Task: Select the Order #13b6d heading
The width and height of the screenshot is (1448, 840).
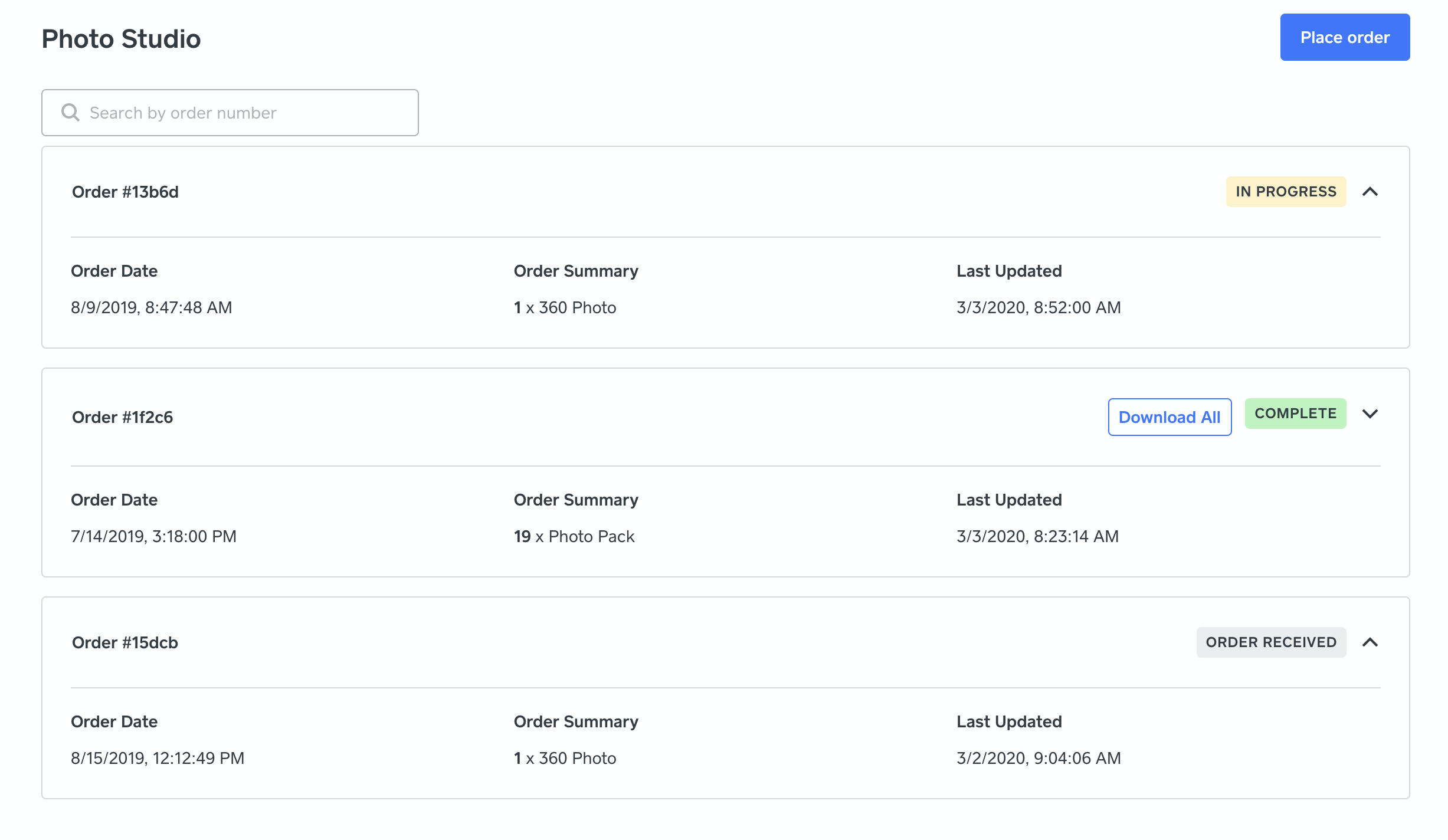Action: point(125,192)
